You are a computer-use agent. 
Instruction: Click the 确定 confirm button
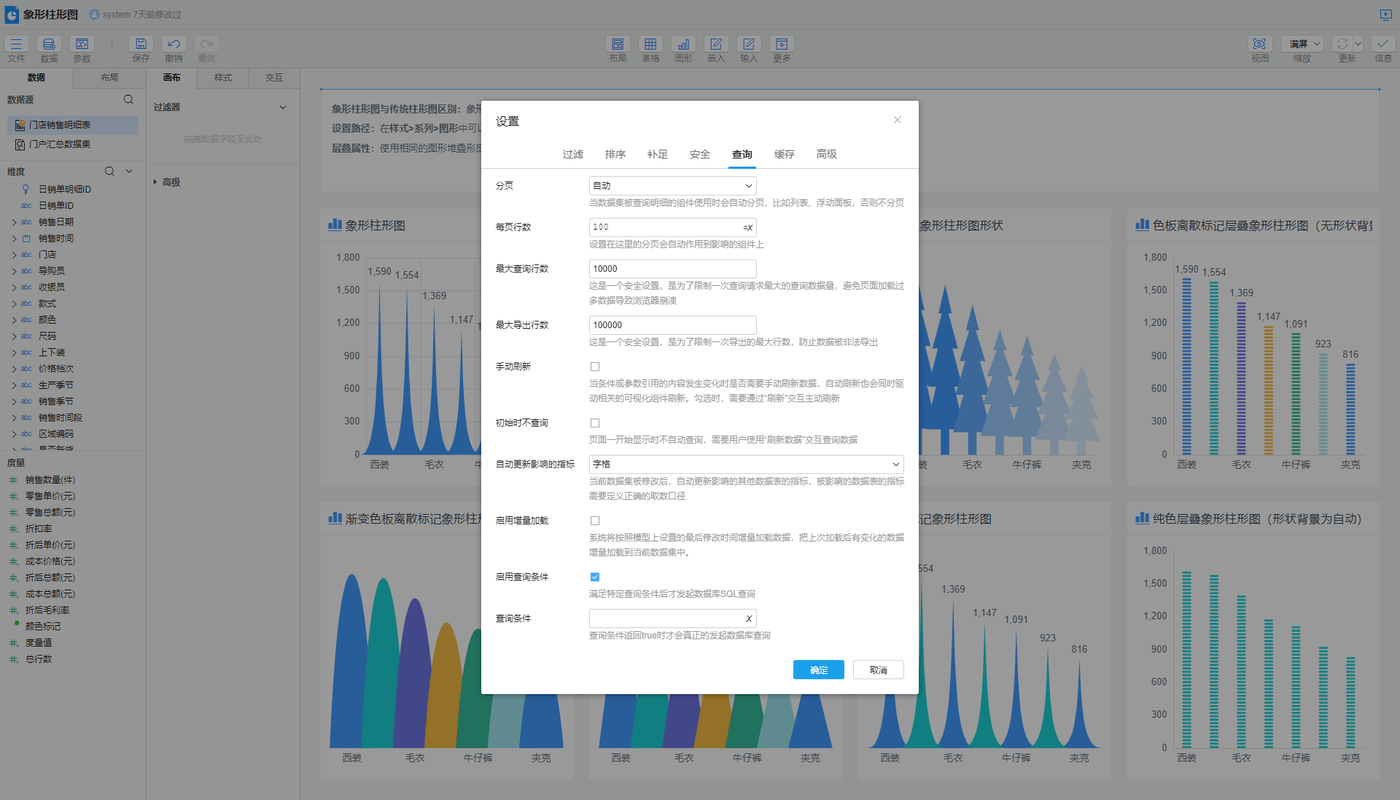(818, 670)
